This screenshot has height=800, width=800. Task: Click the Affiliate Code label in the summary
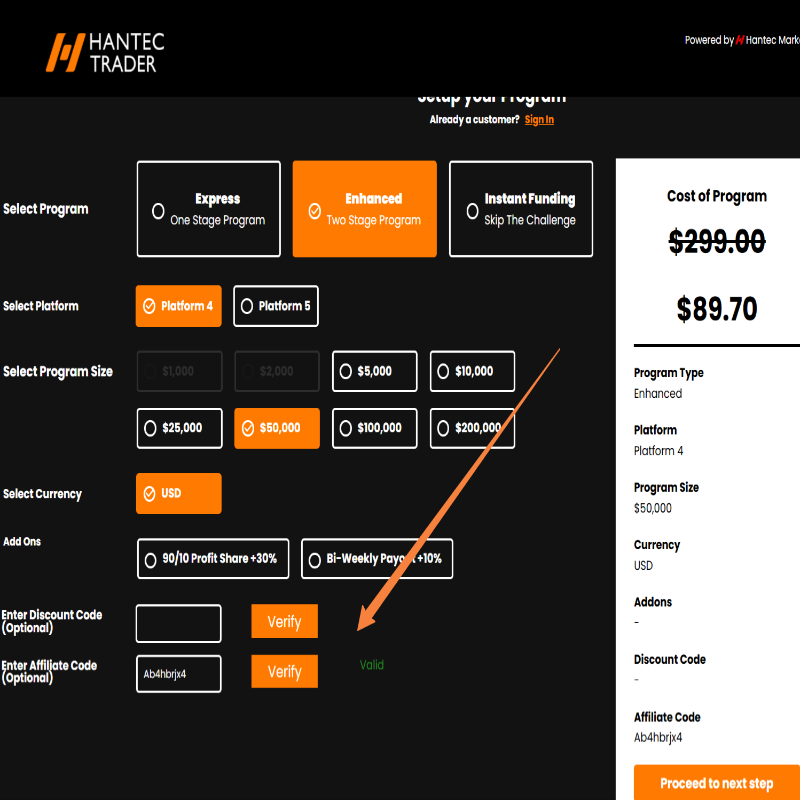(667, 717)
